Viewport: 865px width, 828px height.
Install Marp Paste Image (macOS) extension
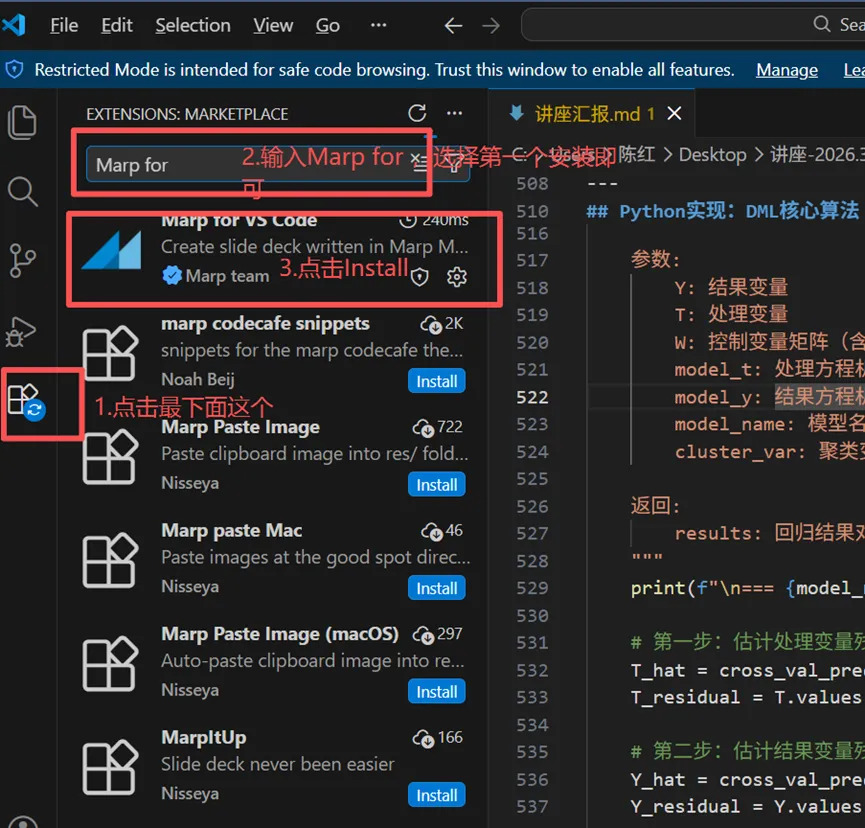[x=436, y=692]
